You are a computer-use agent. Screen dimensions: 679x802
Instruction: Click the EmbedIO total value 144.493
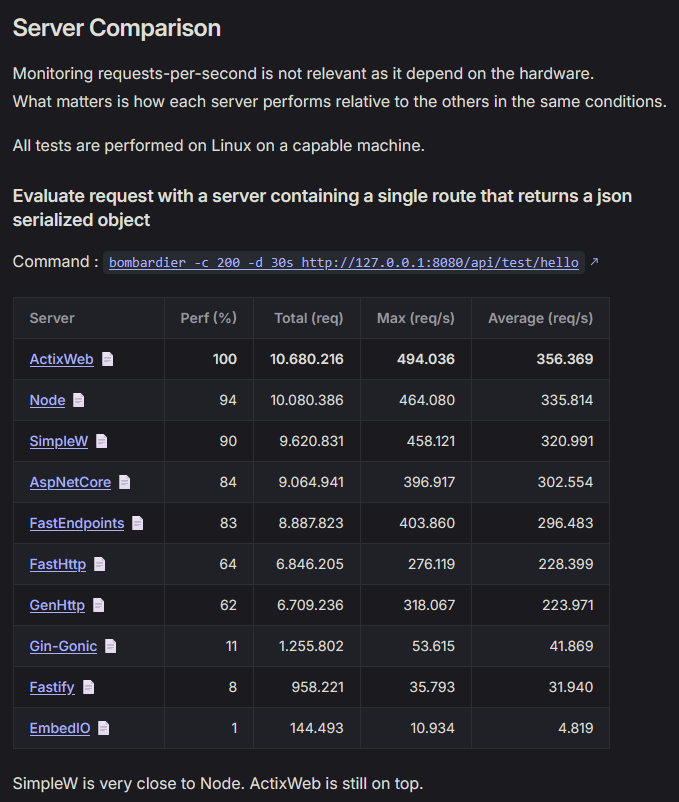click(316, 728)
